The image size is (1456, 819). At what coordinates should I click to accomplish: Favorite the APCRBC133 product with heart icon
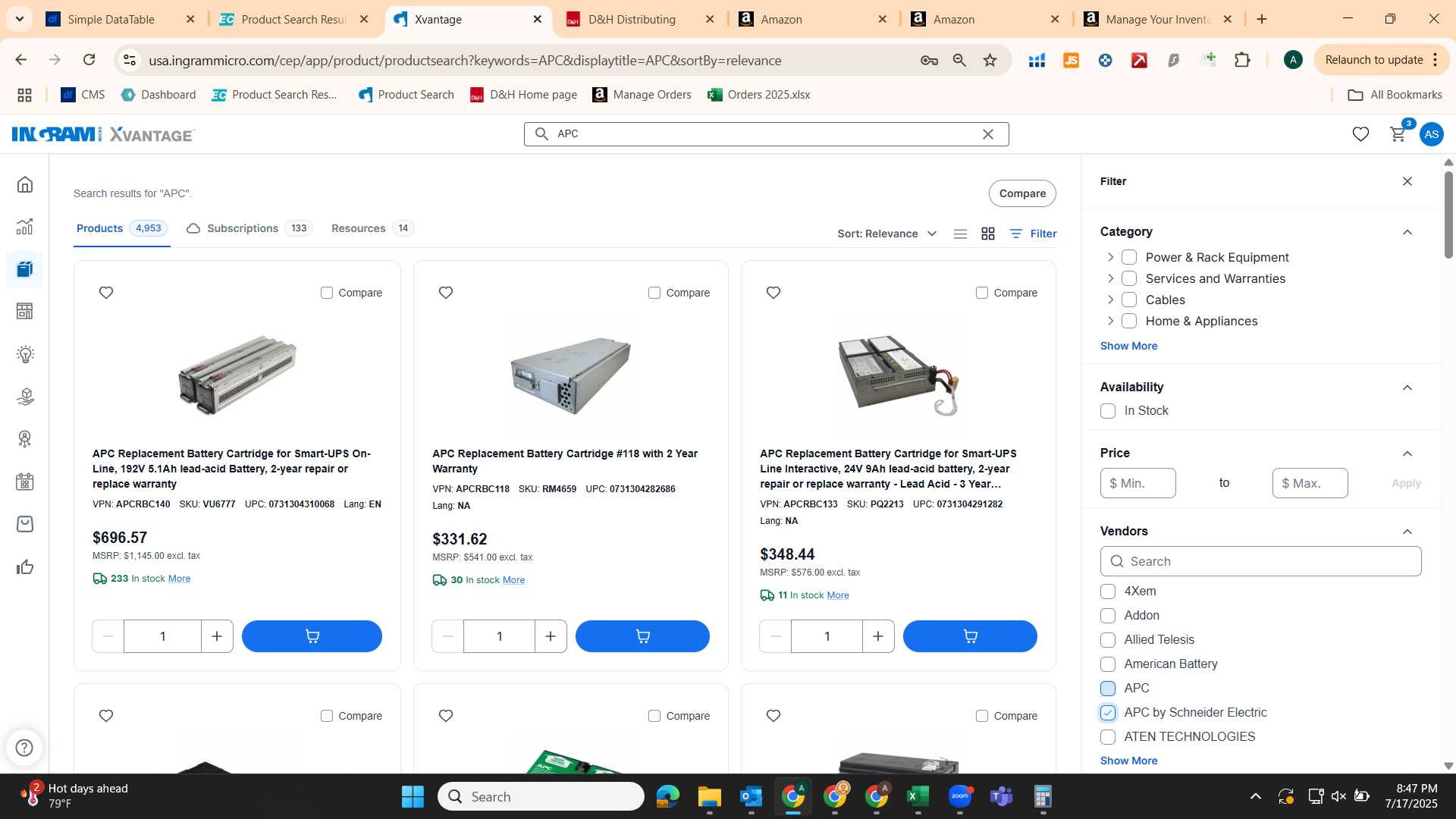point(773,293)
